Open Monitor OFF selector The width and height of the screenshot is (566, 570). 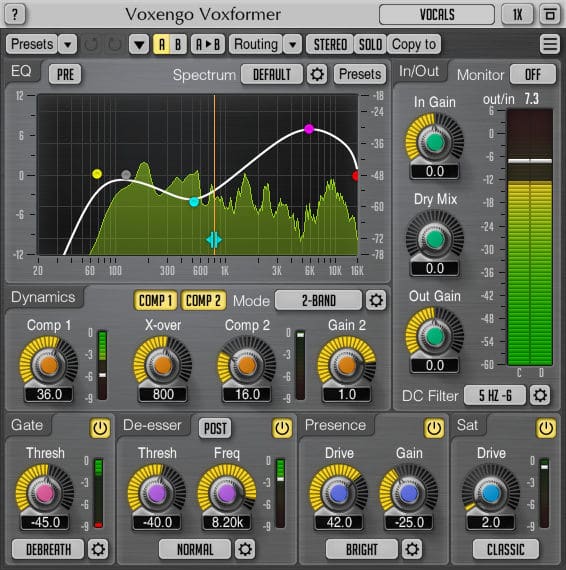click(533, 74)
